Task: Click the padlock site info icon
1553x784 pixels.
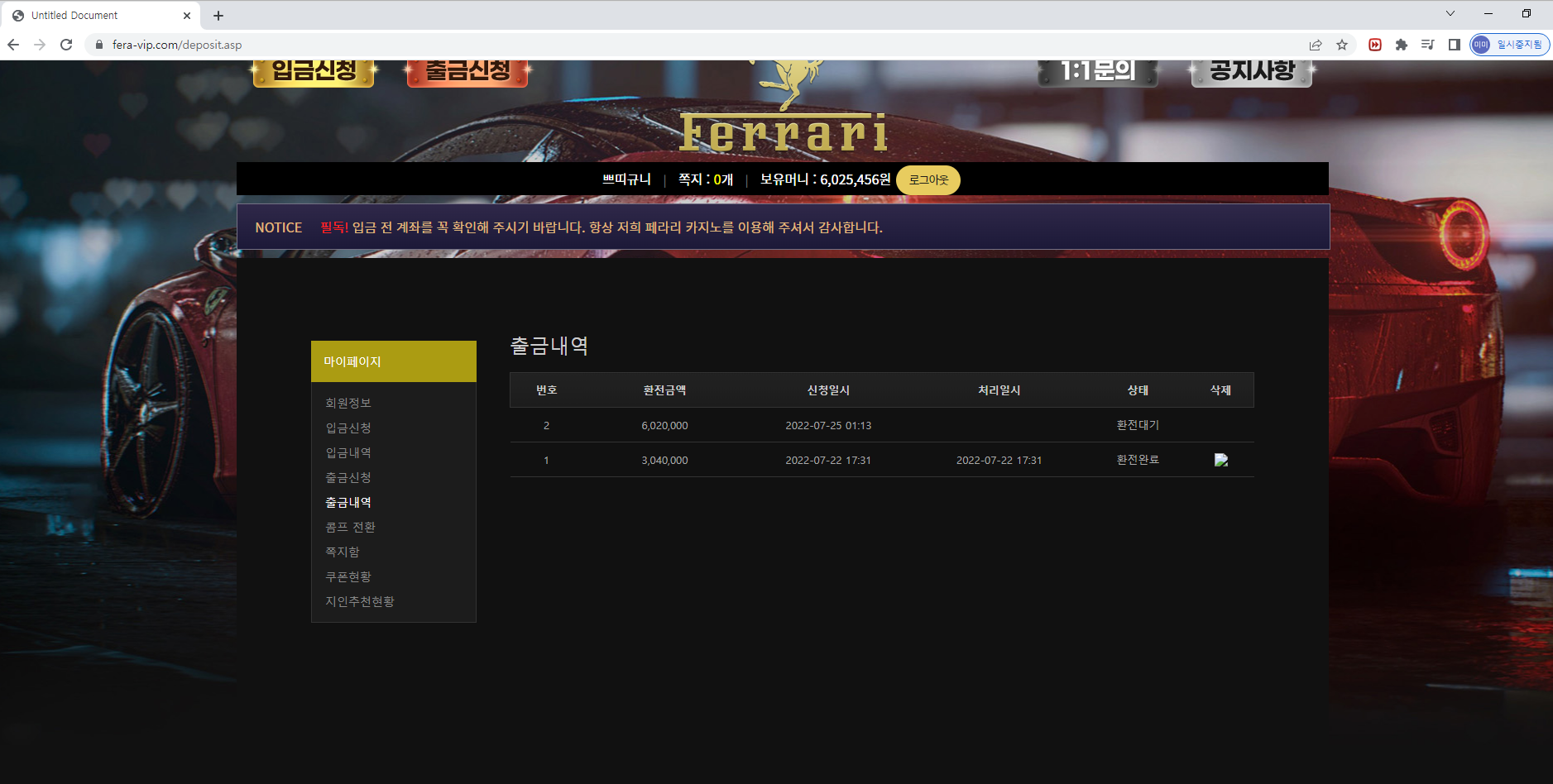Action: (99, 45)
